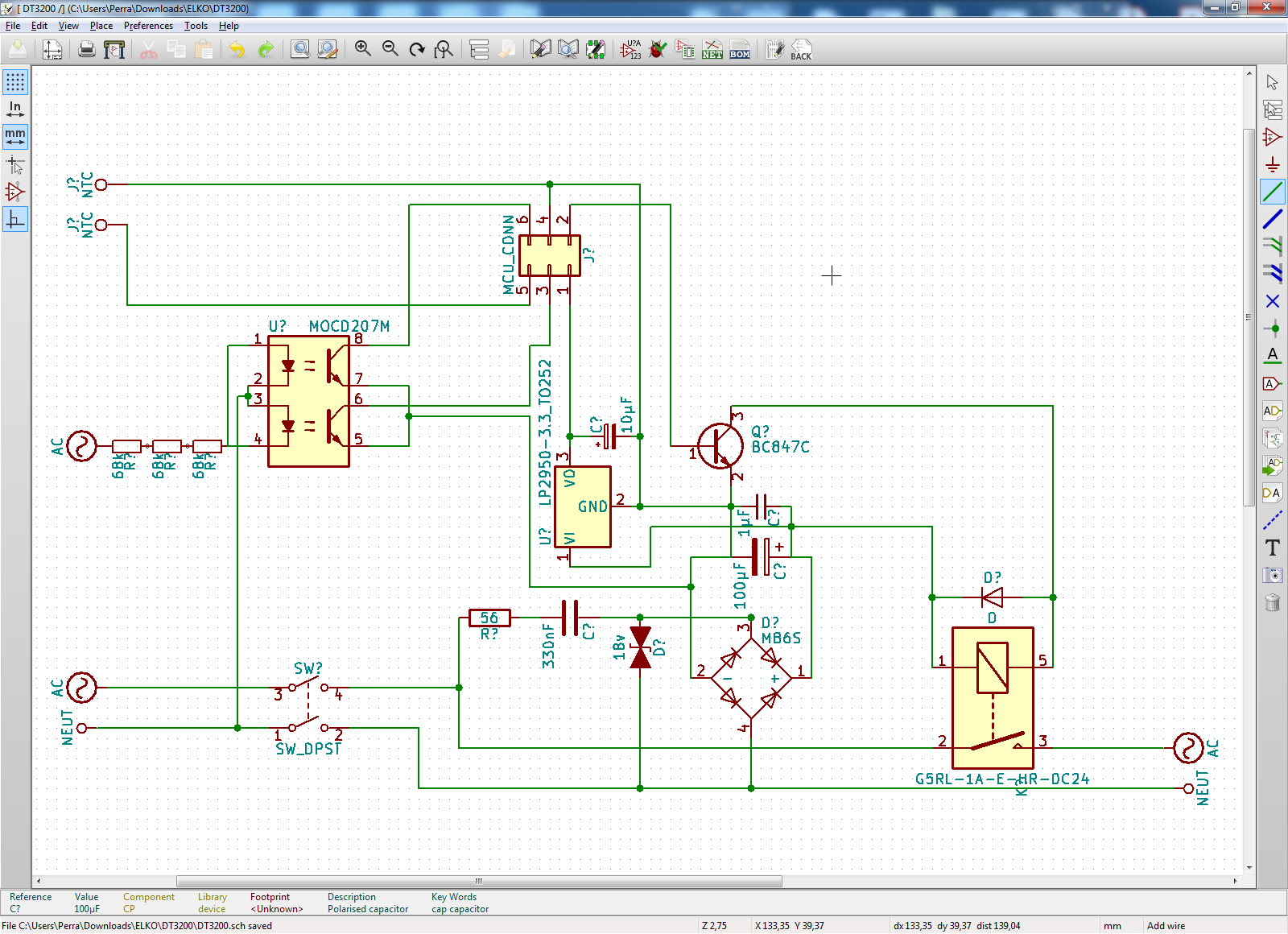Screen dimensions: 1288x934
Task: Select the Place power port tool
Action: click(x=1272, y=164)
